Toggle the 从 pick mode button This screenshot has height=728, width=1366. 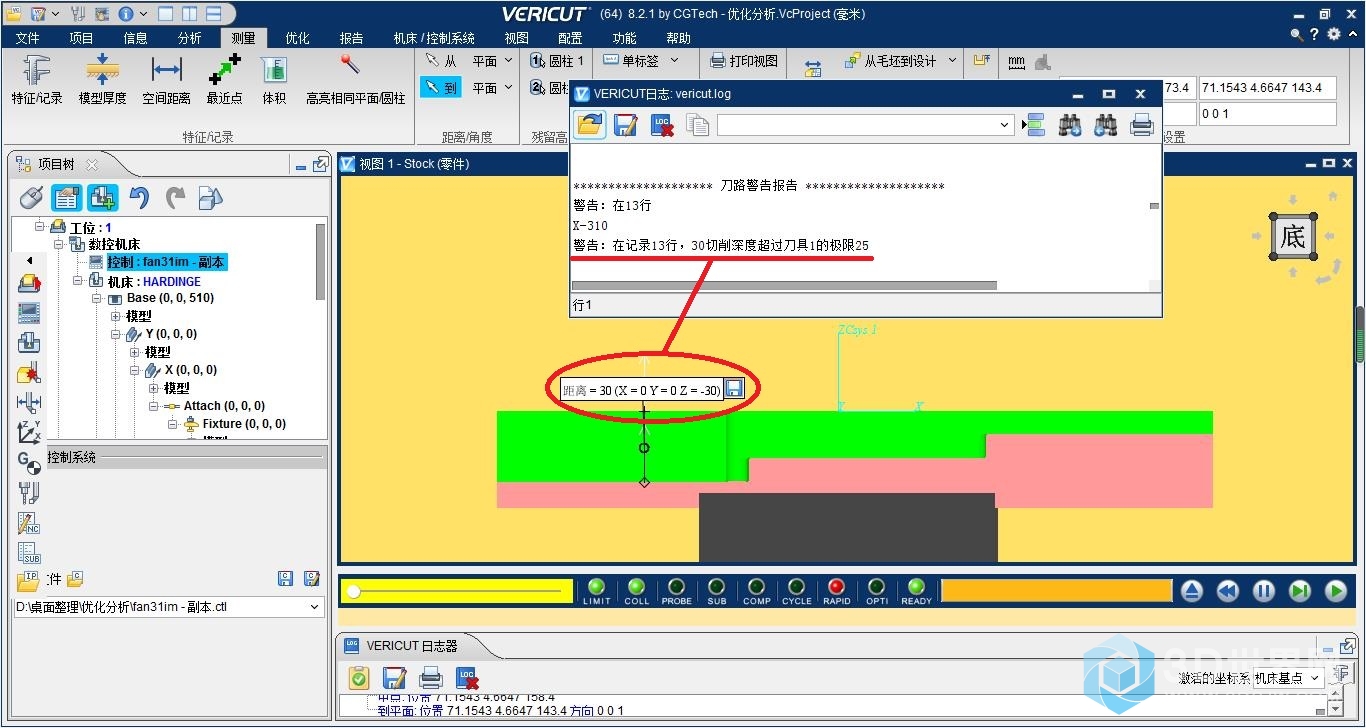pos(441,61)
